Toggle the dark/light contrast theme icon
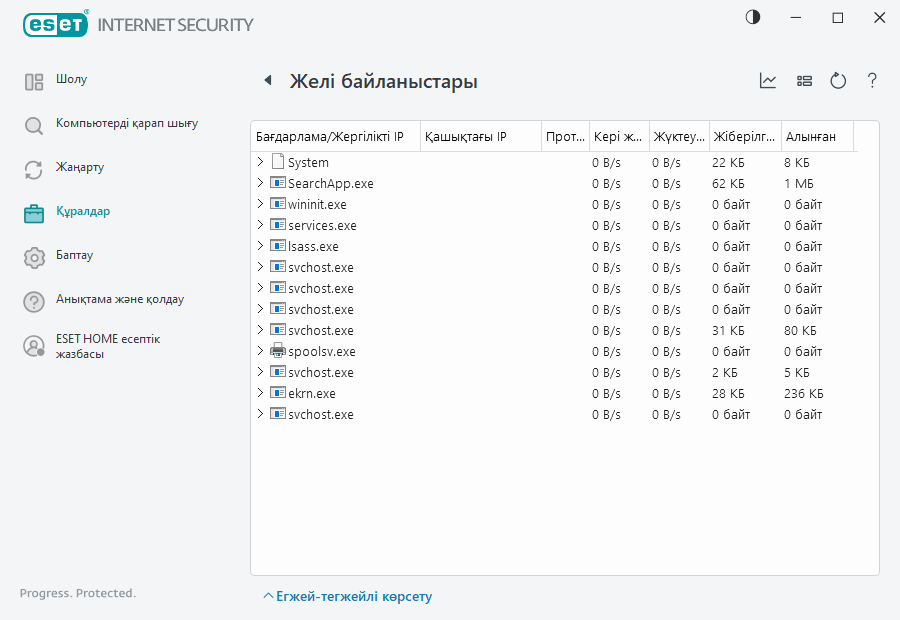 [752, 18]
